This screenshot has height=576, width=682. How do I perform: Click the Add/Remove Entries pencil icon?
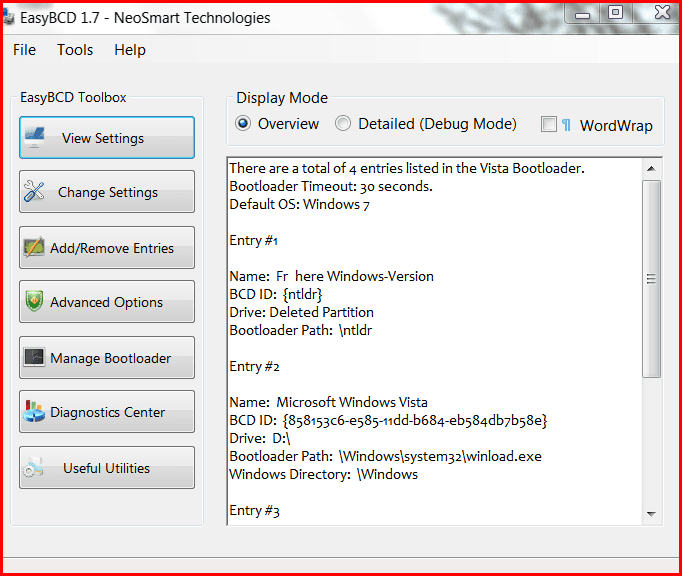pos(34,247)
